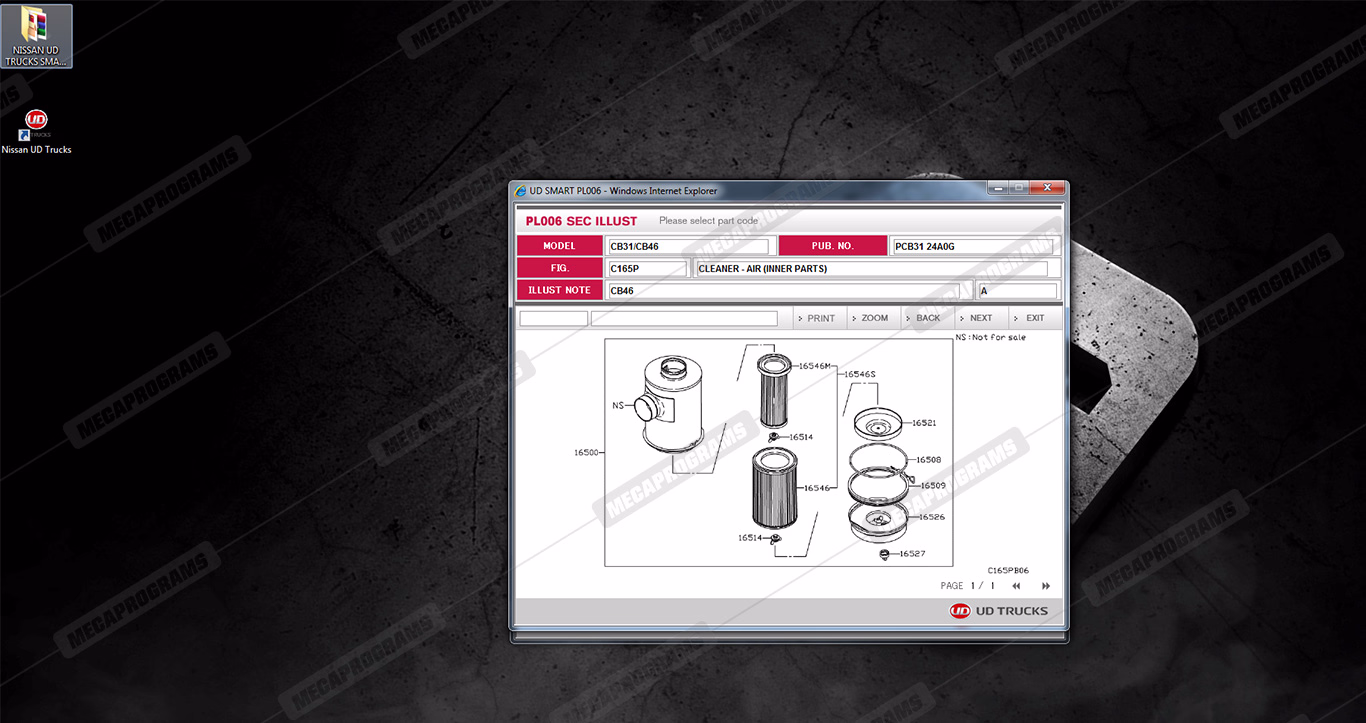Image resolution: width=1366 pixels, height=723 pixels.
Task: Click the EXIT button
Action: click(1035, 318)
